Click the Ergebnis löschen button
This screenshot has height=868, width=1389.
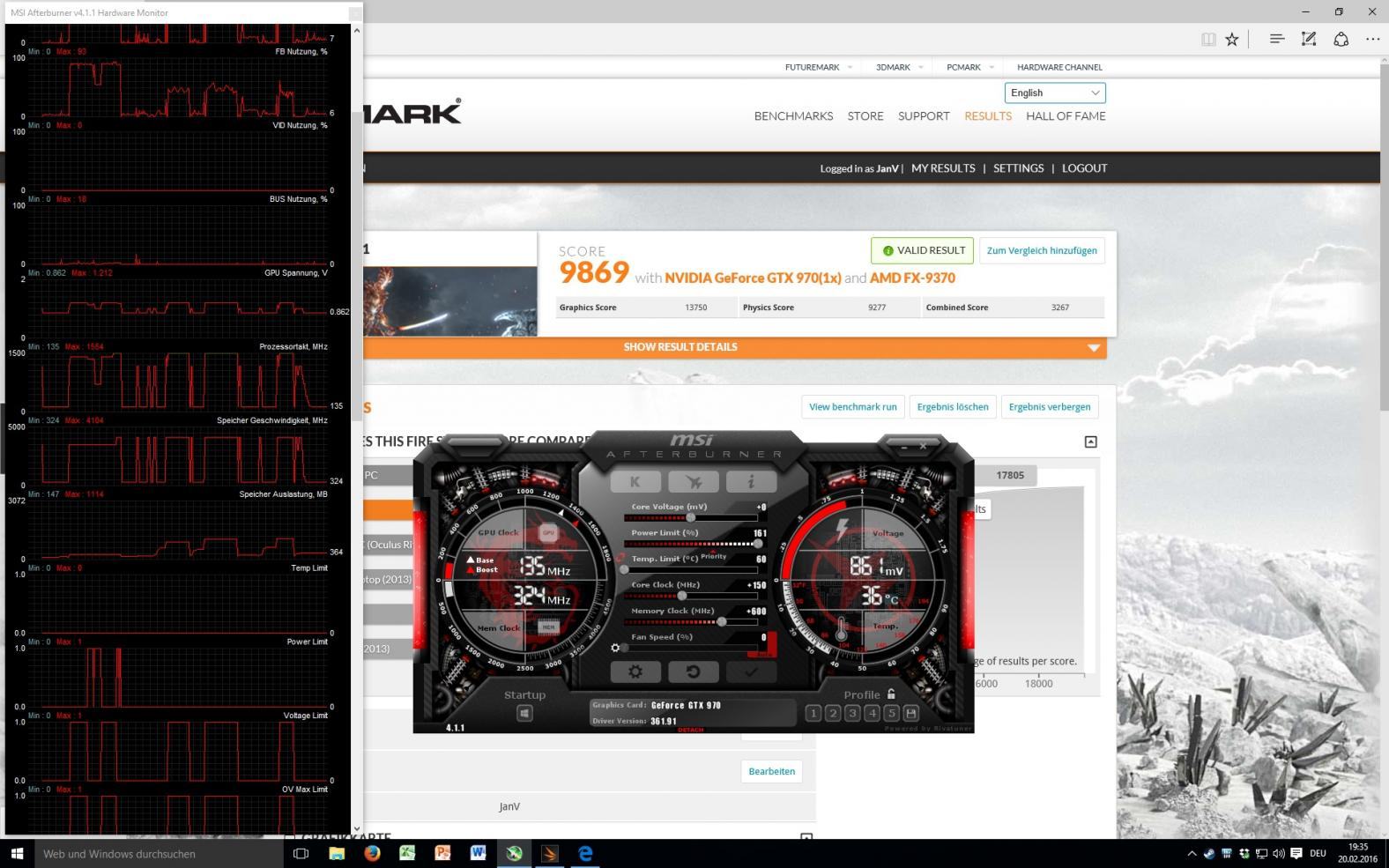tap(953, 407)
